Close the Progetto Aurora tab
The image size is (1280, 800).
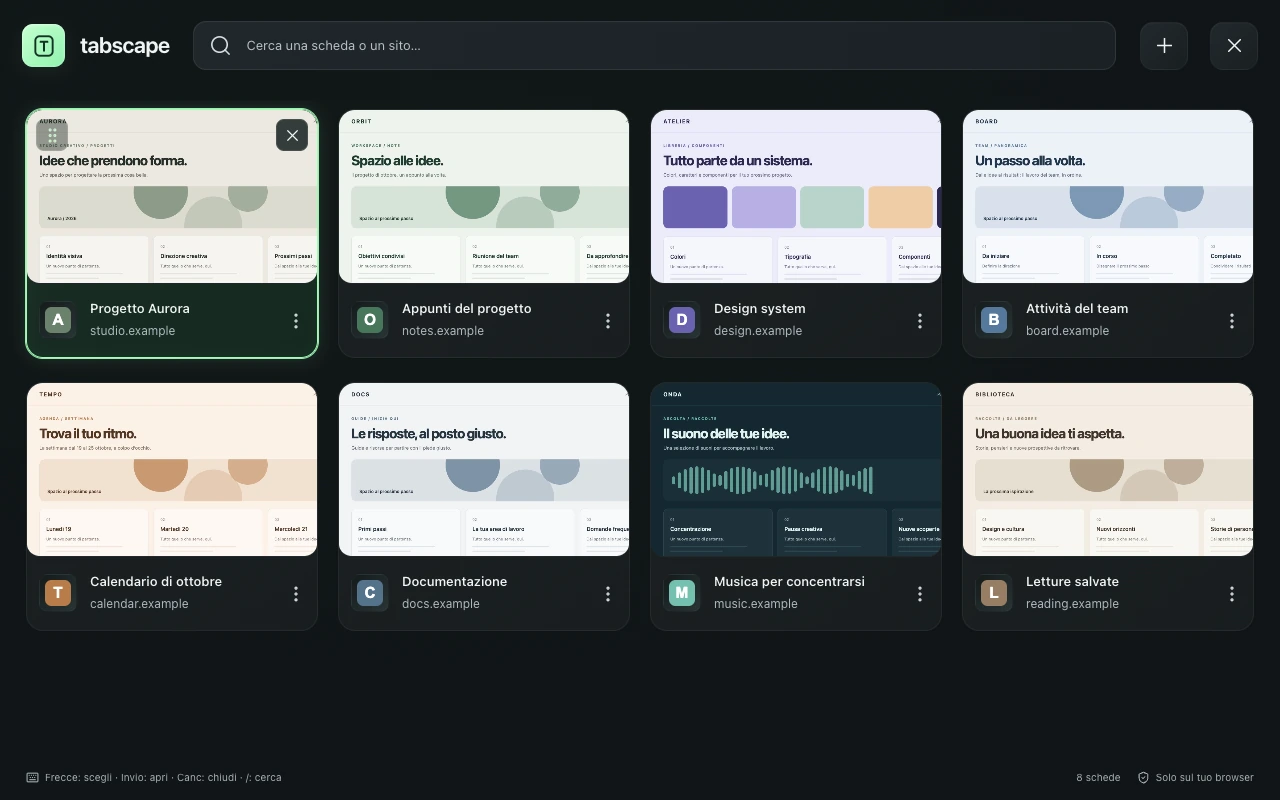click(x=292, y=135)
